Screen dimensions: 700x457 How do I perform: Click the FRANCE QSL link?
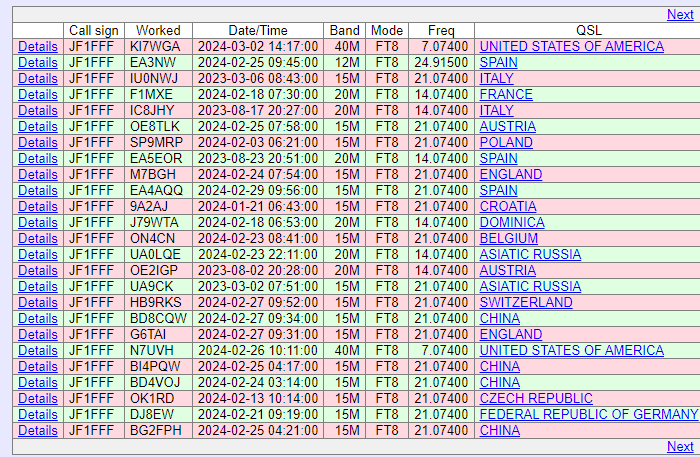coord(506,95)
